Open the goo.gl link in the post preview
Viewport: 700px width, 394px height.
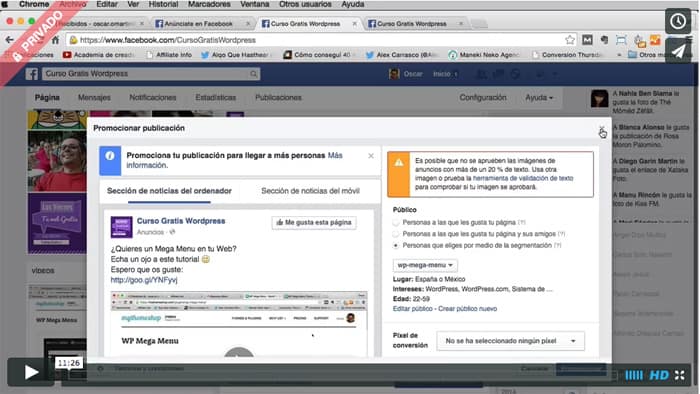click(144, 280)
